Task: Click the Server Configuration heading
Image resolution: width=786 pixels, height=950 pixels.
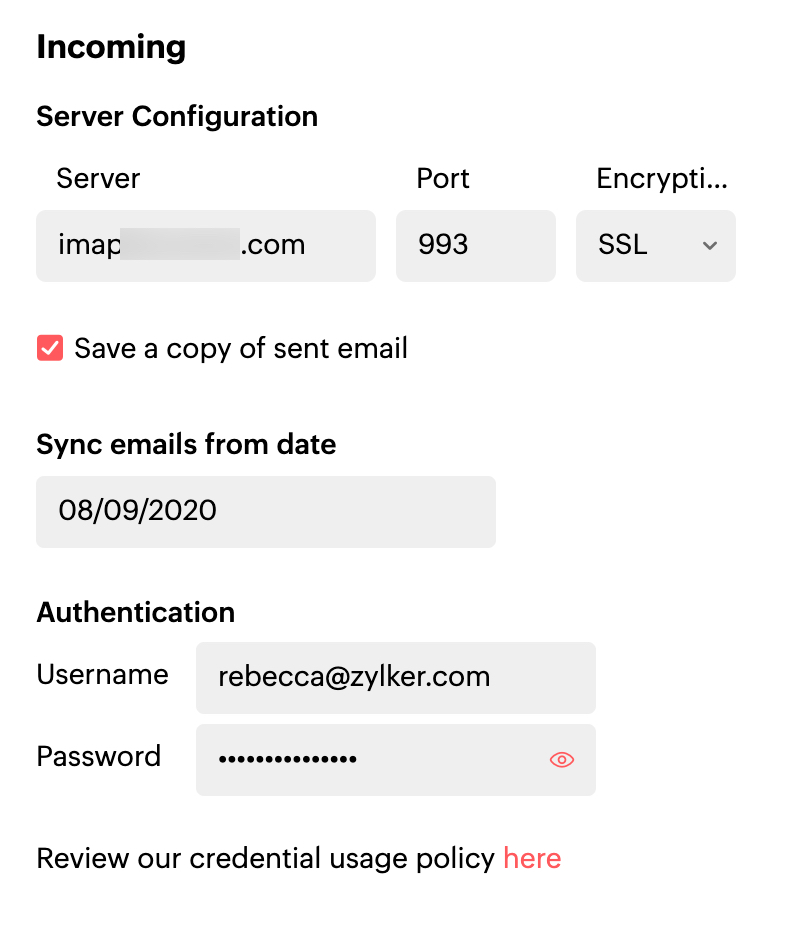Action: click(x=177, y=117)
